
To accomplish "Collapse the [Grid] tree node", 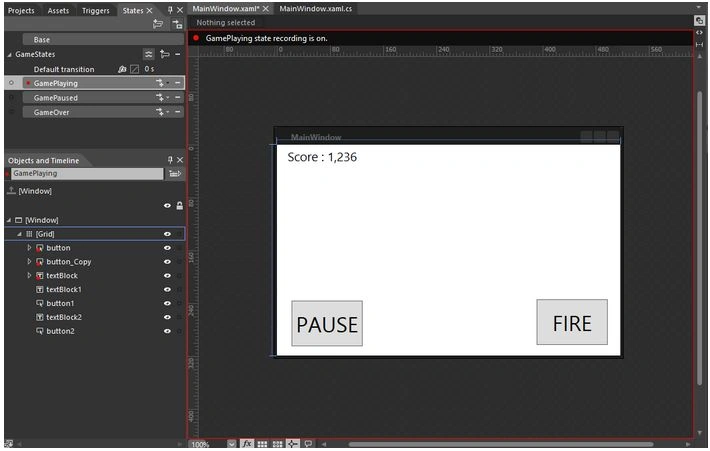I will click(x=19, y=234).
